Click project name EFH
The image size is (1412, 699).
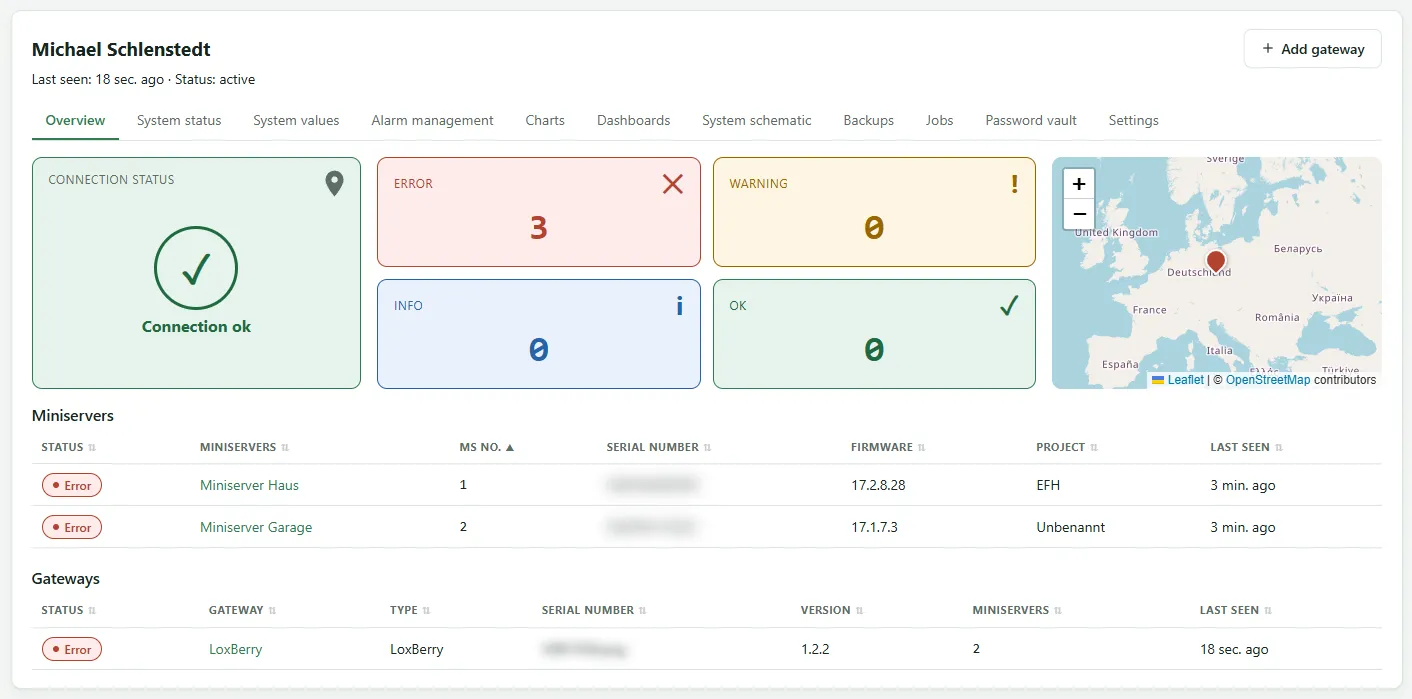click(1048, 485)
